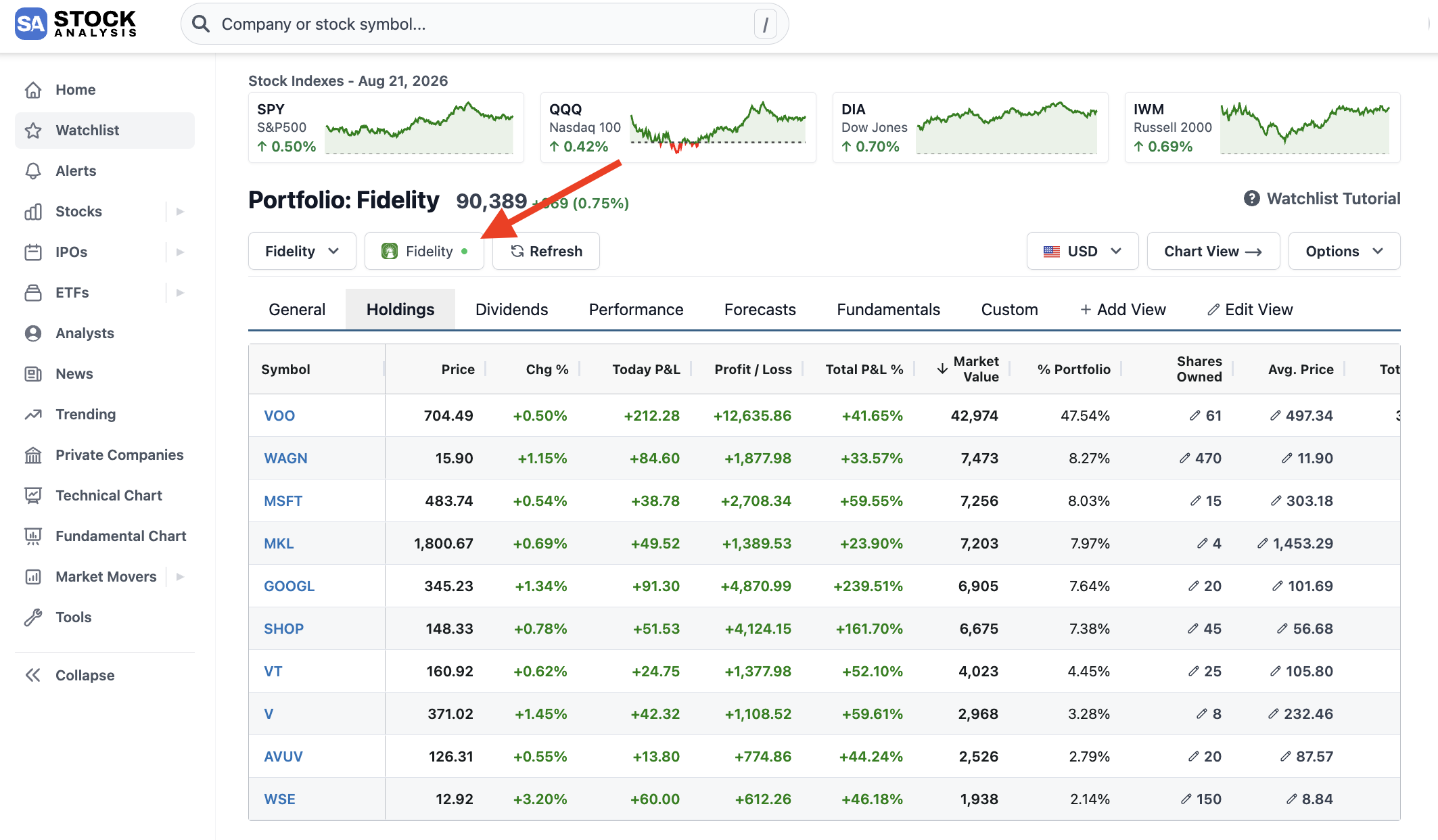Open Chart View
This screenshot has height=840, width=1438.
point(1213,251)
